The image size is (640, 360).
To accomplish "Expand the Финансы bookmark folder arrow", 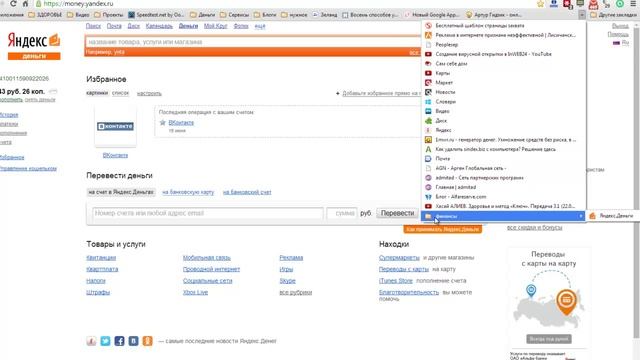I will coord(581,216).
